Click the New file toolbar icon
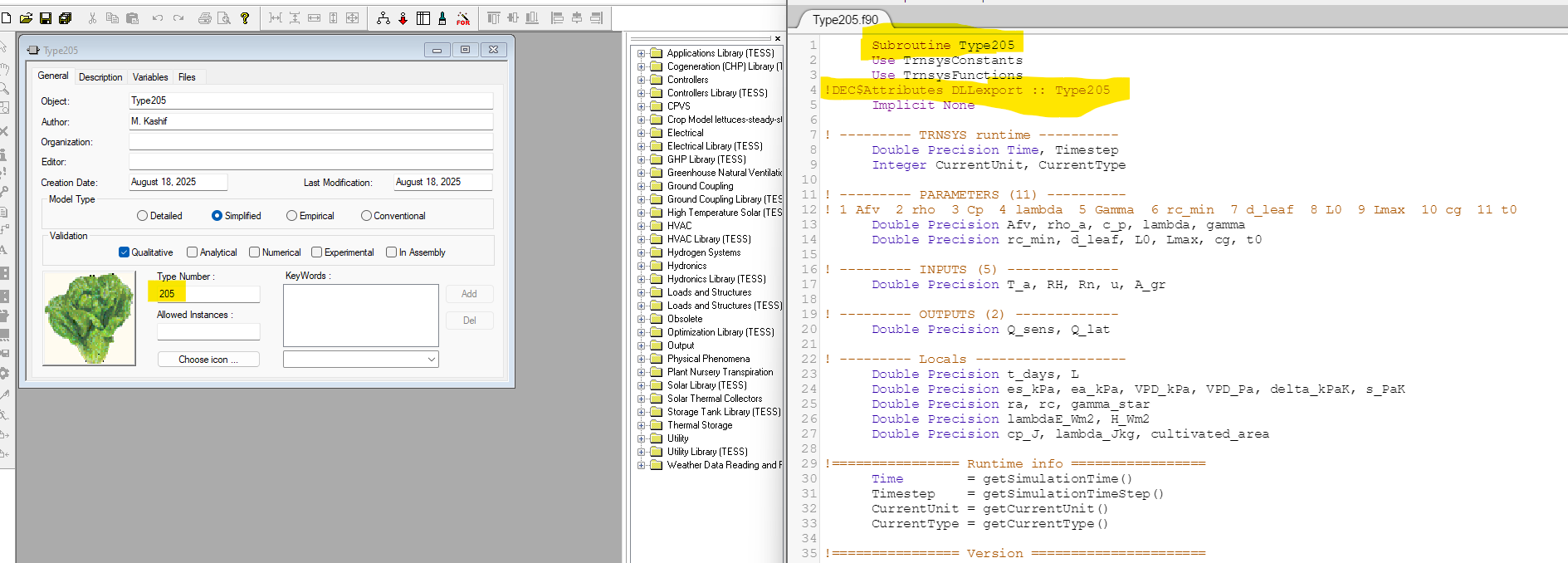 [6, 17]
